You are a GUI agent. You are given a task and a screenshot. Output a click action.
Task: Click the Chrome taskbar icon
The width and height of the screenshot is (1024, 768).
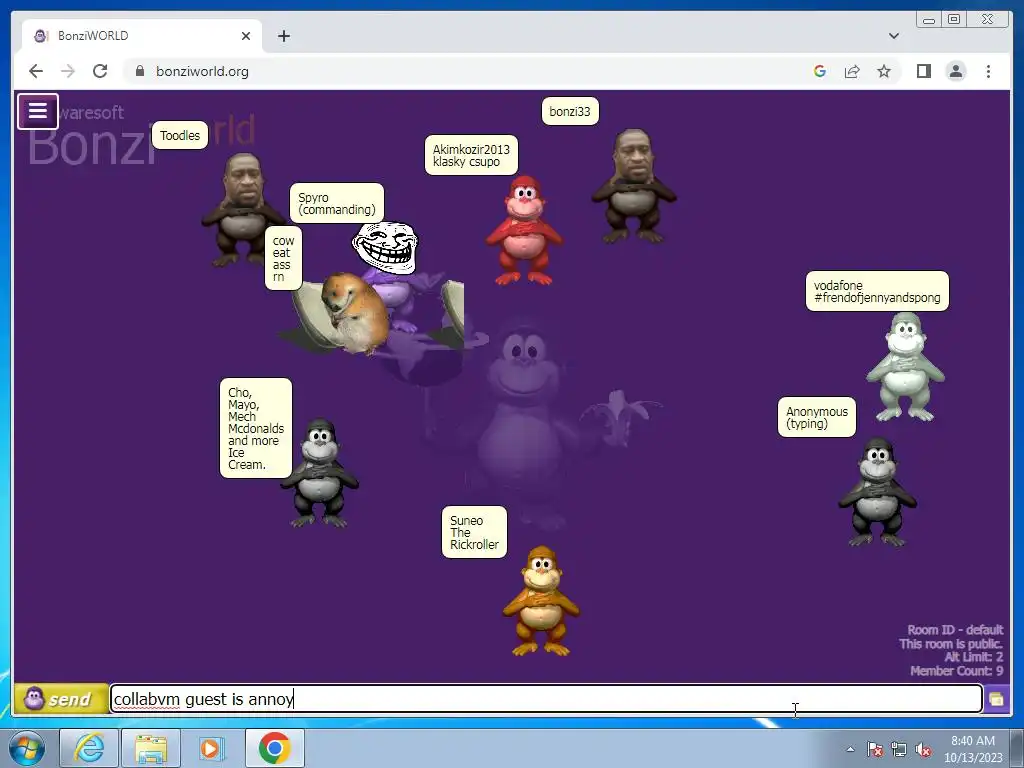point(275,748)
